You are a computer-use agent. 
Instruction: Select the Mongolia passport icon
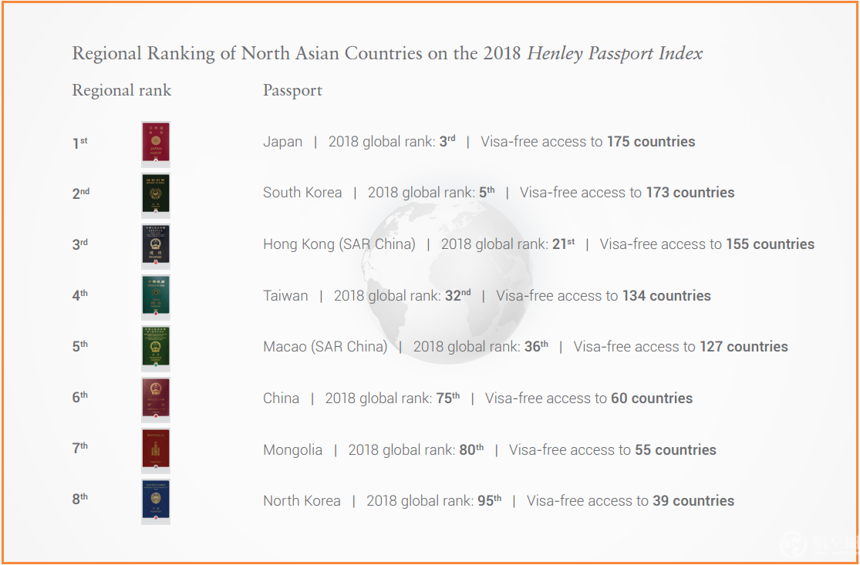tap(155, 450)
